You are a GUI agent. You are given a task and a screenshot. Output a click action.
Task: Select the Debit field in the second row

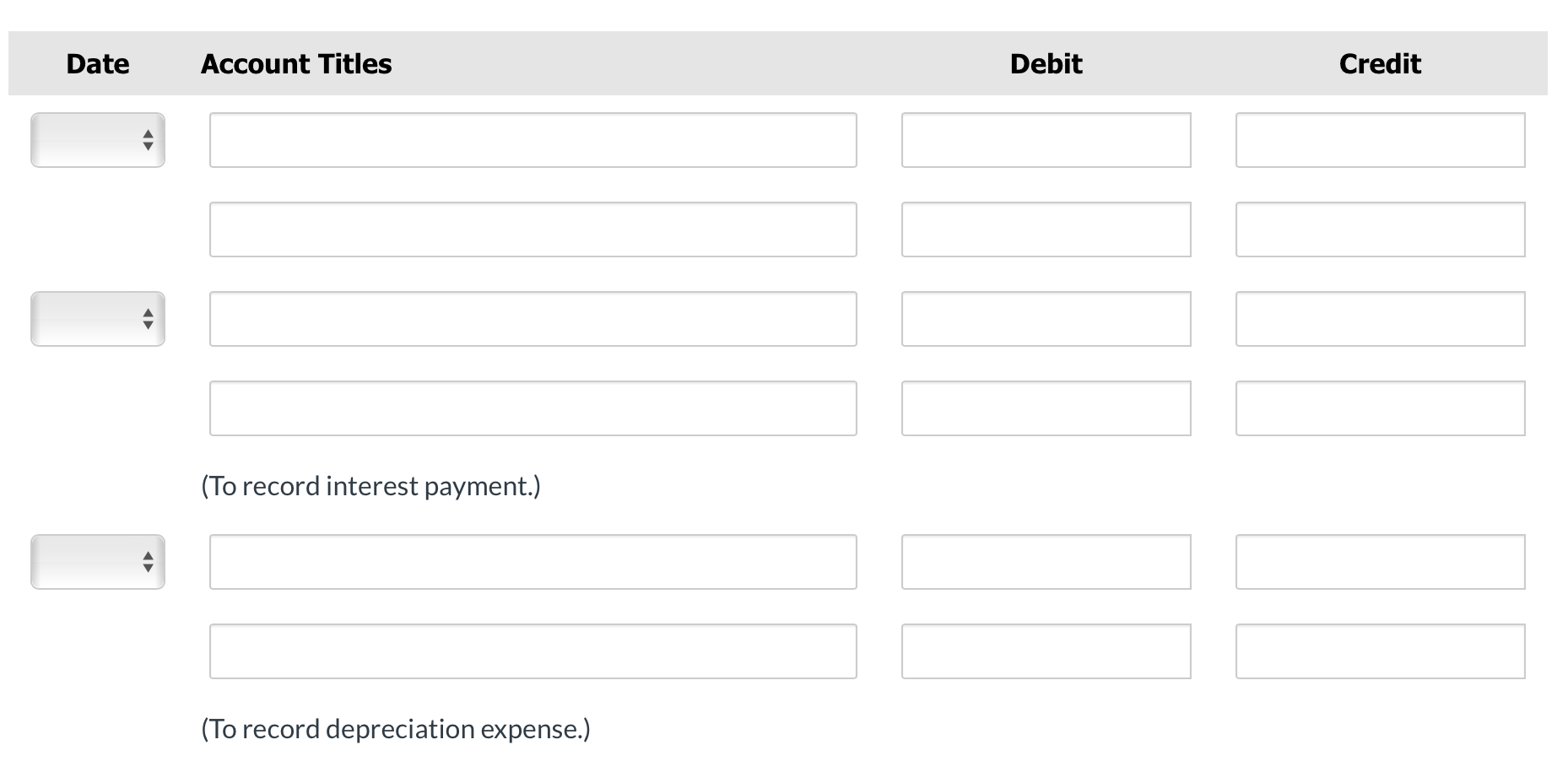pyautogui.click(x=1046, y=229)
